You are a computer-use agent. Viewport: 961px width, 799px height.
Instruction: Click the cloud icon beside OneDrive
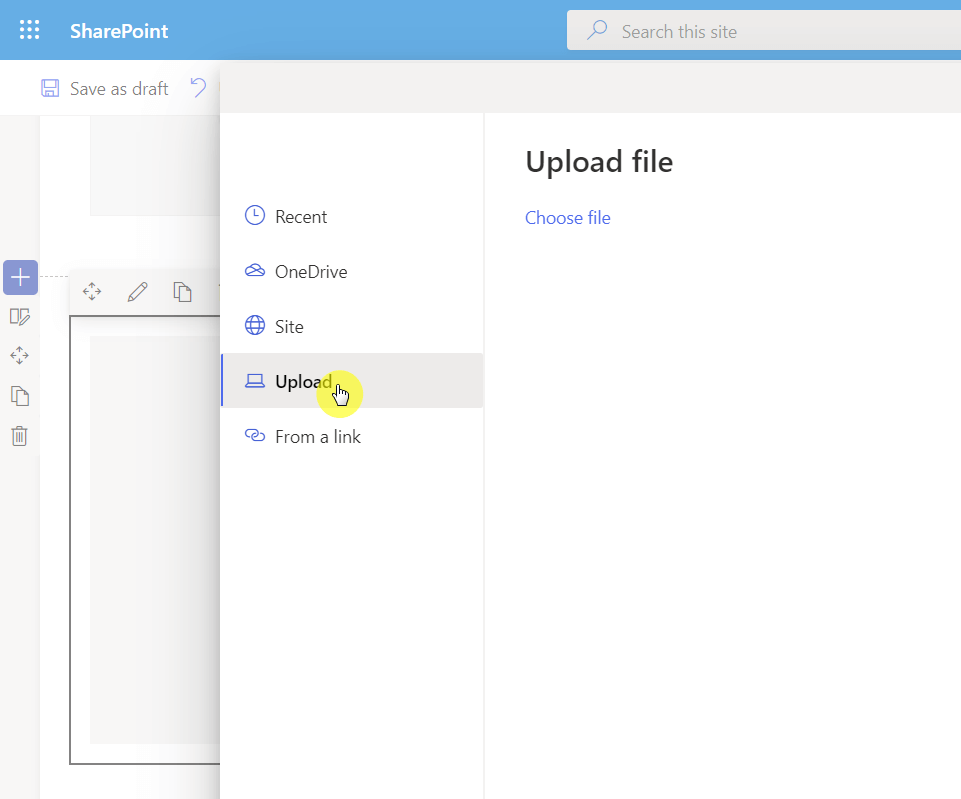tap(255, 270)
